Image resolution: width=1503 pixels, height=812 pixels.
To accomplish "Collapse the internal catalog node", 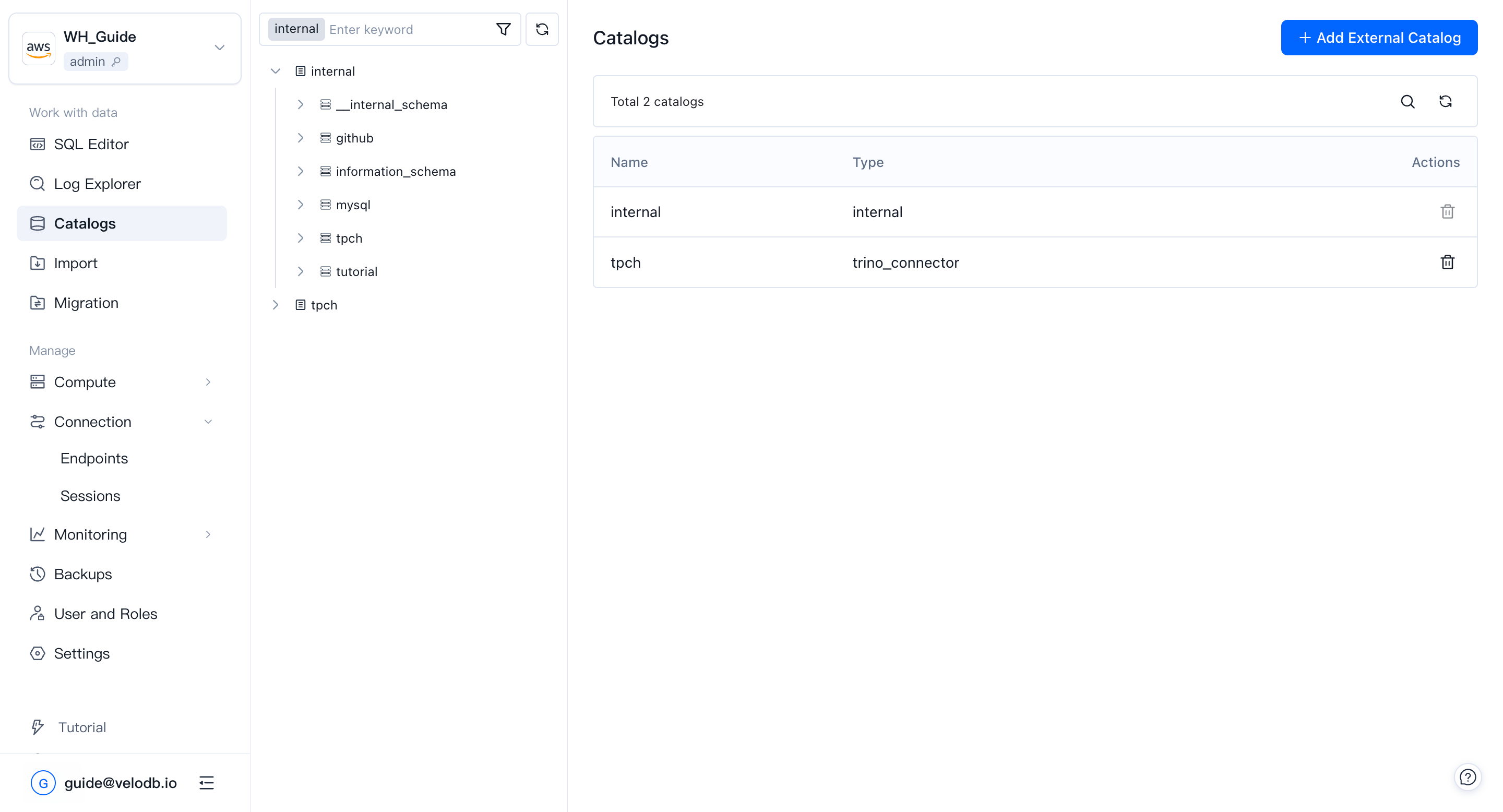I will [x=275, y=70].
